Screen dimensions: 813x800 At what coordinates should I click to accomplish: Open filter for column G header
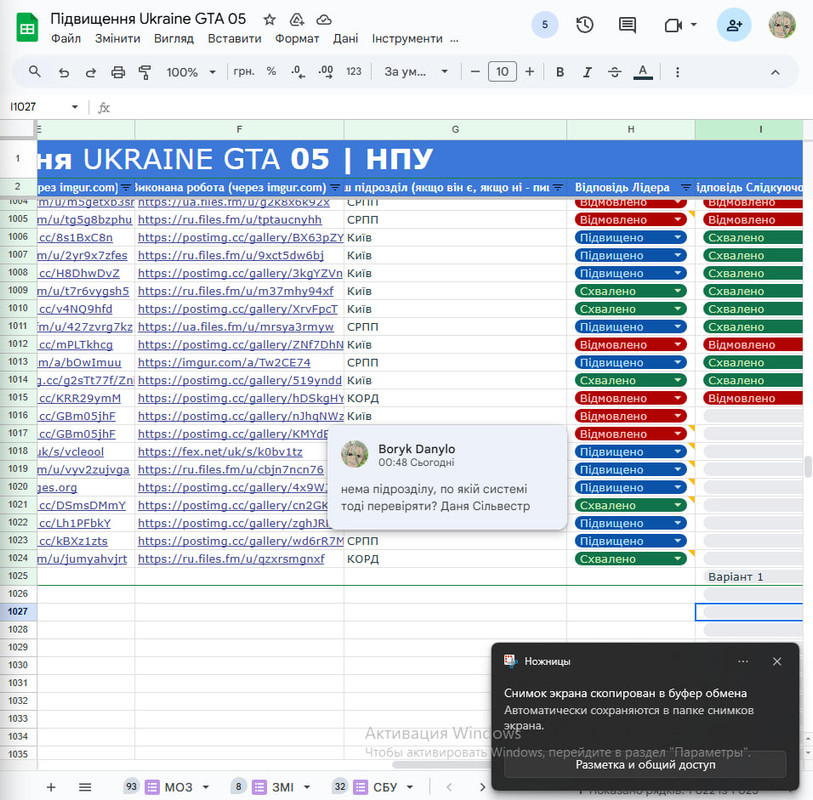(558, 188)
